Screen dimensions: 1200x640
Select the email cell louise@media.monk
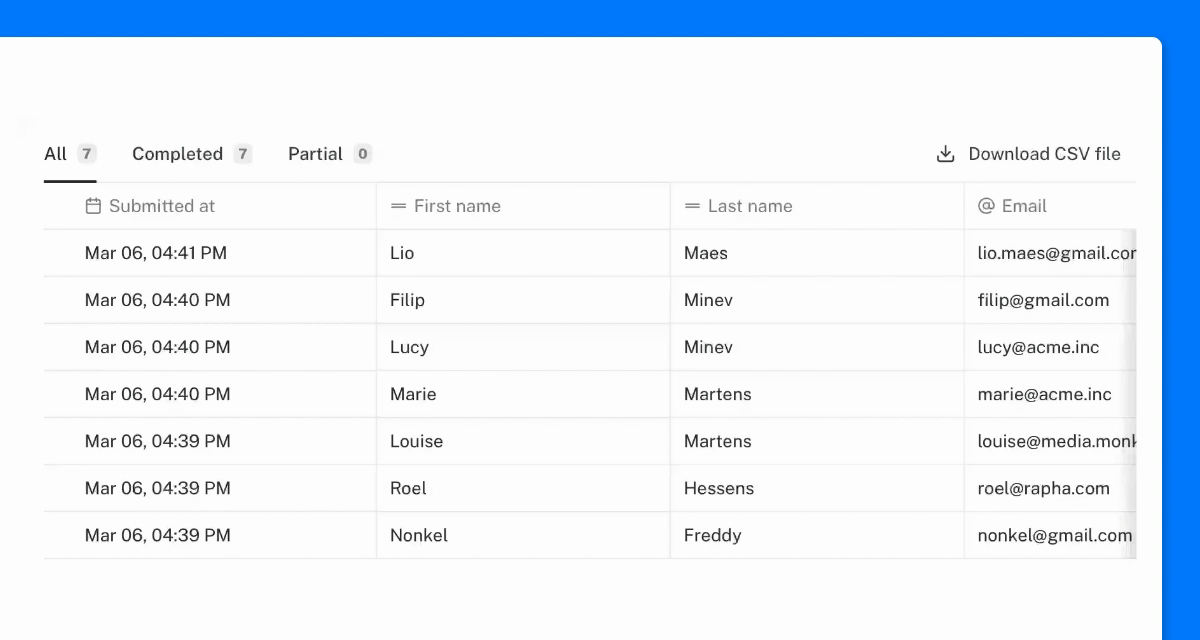[1050, 441]
